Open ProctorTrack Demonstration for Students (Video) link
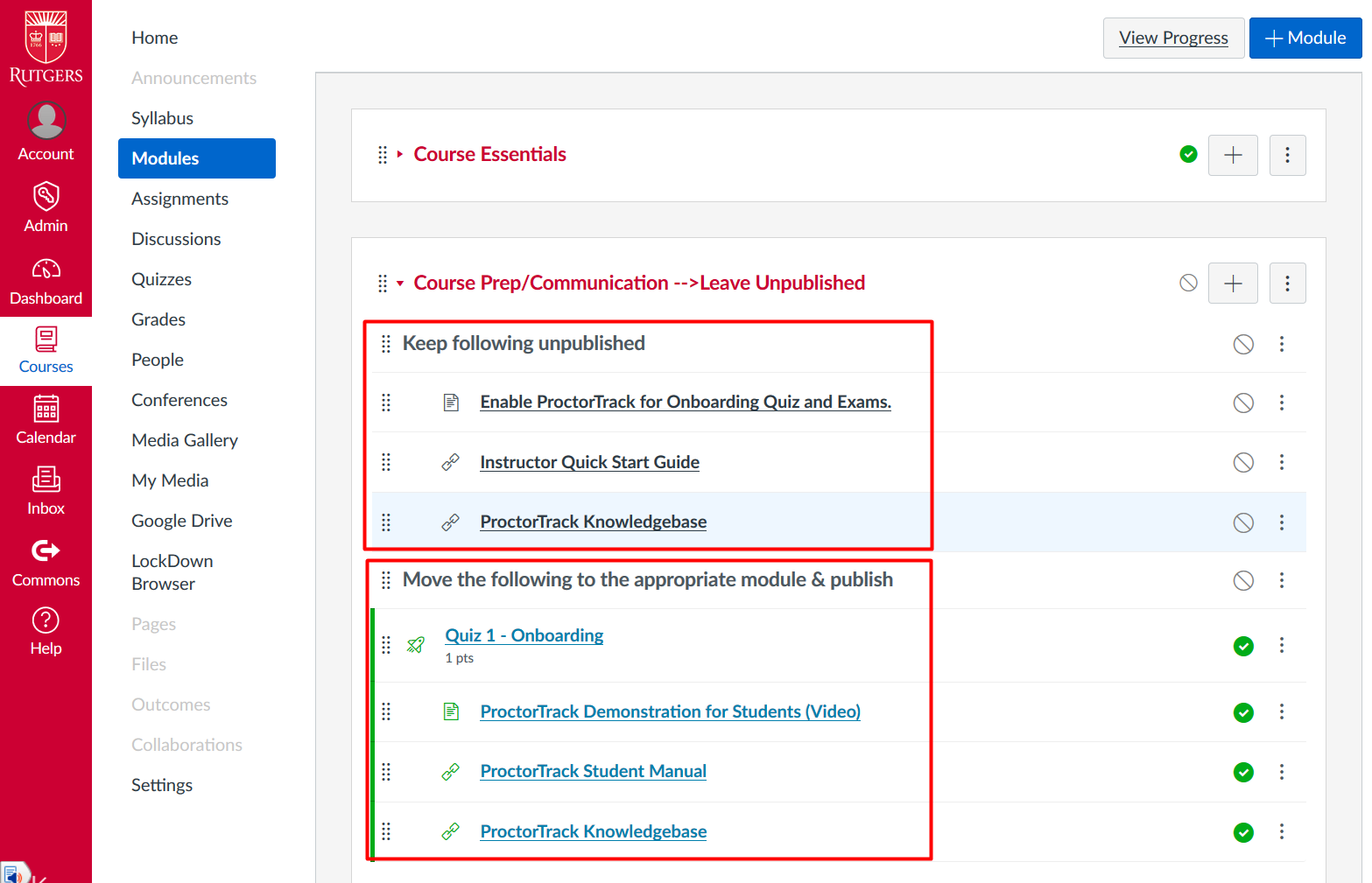Viewport: 1372px width, 883px height. (x=671, y=711)
